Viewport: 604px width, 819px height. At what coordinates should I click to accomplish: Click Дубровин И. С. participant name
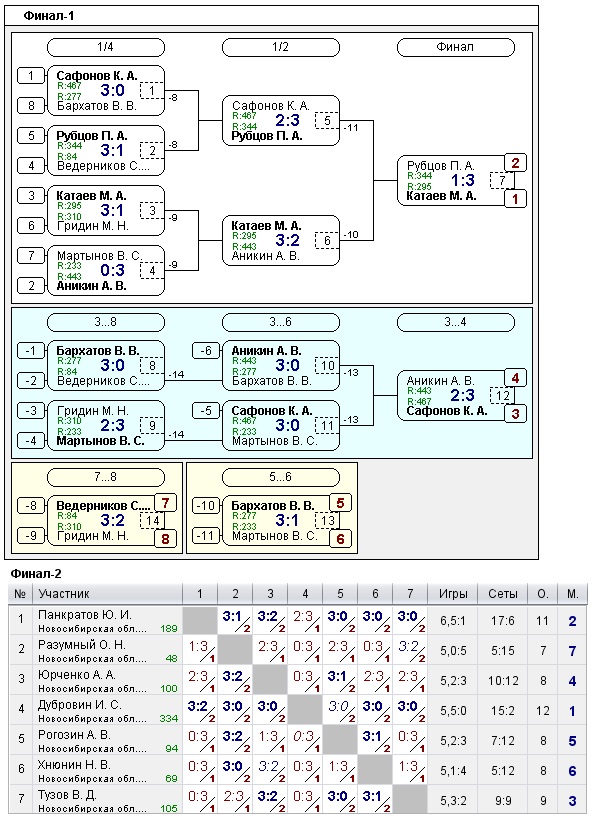click(78, 705)
